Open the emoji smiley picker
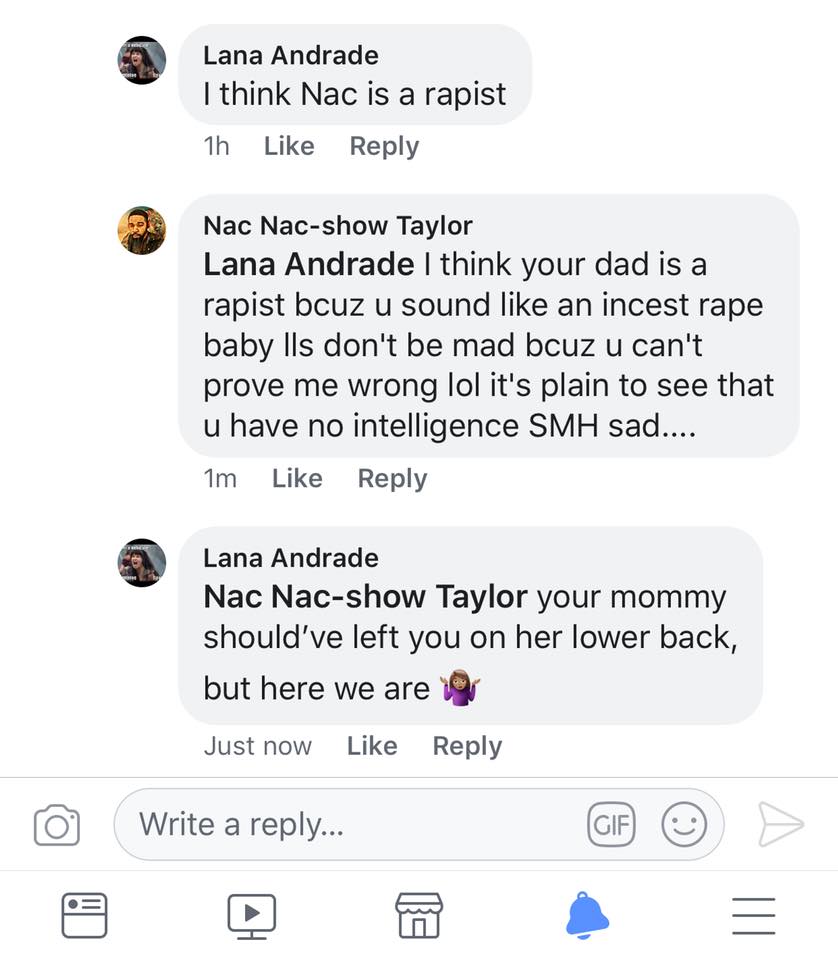Screen dimensions: 838x960 [x=684, y=825]
